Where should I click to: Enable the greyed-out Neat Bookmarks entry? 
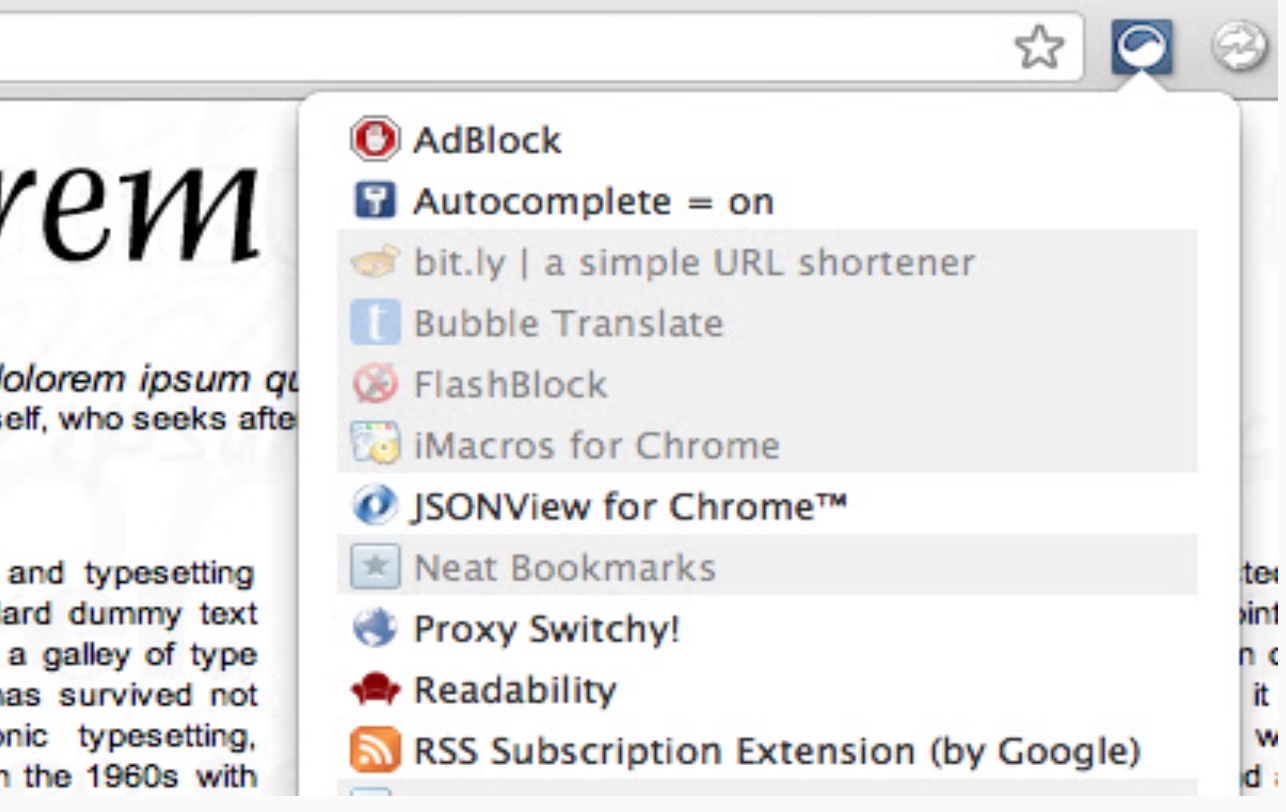(767, 567)
